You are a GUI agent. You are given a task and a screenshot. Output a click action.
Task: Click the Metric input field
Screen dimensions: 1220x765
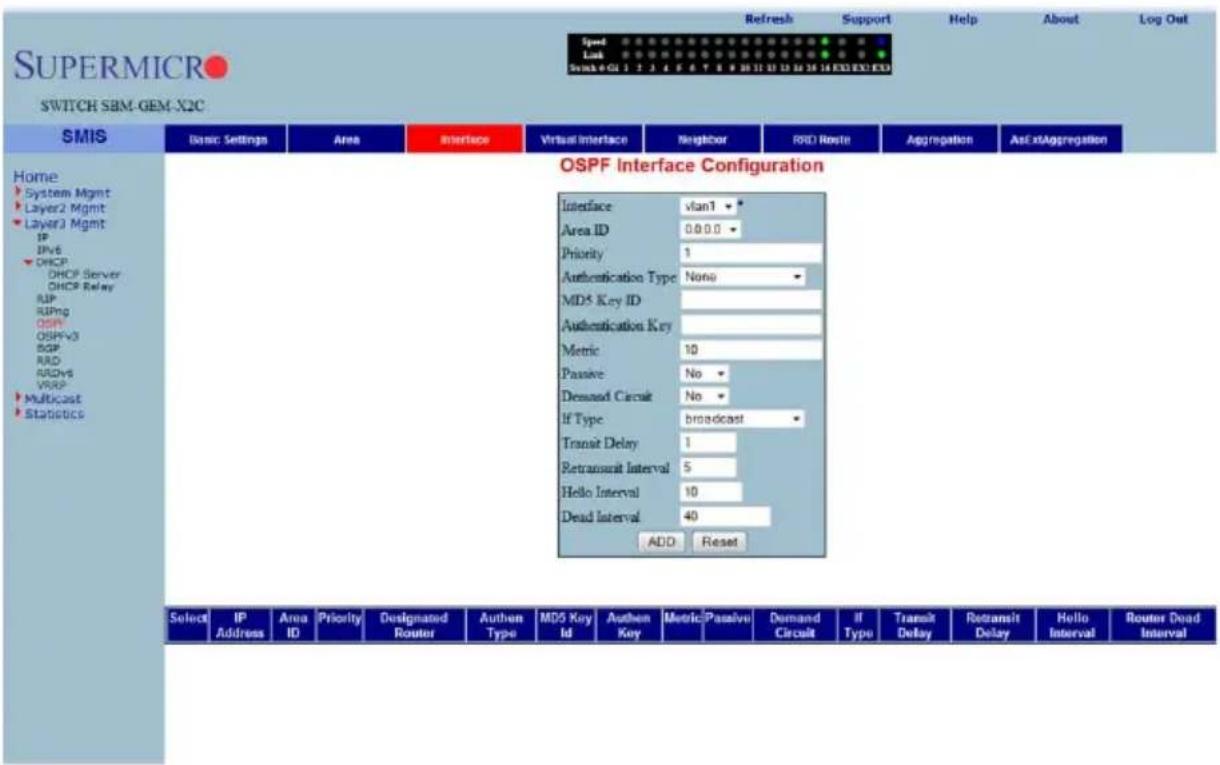click(x=751, y=348)
